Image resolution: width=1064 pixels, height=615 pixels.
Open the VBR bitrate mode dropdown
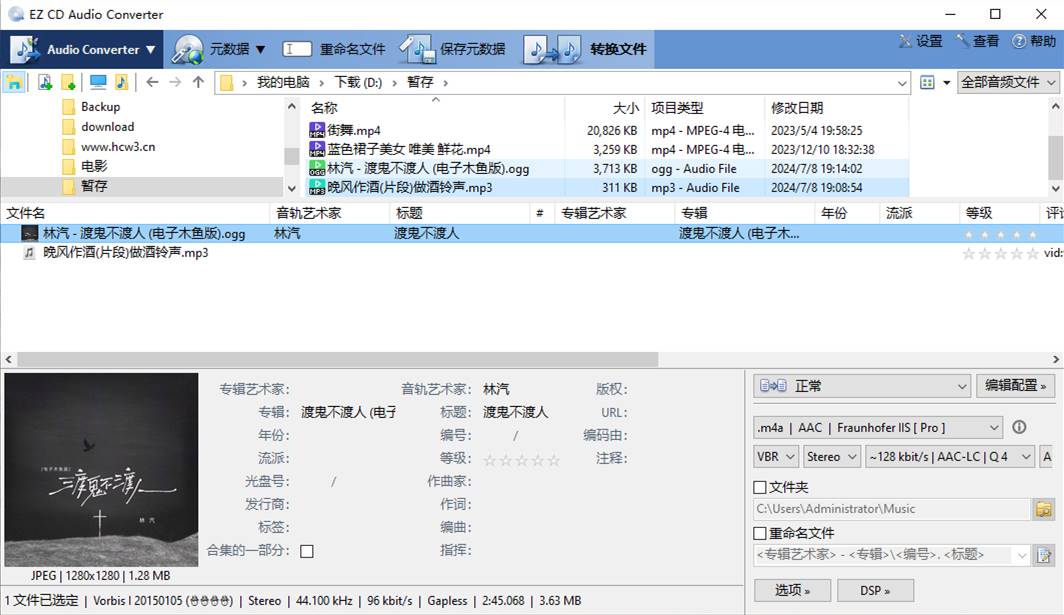776,456
